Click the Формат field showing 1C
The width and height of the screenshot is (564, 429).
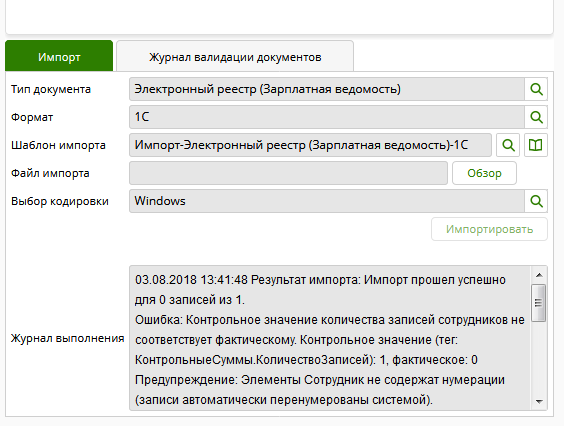(327, 117)
